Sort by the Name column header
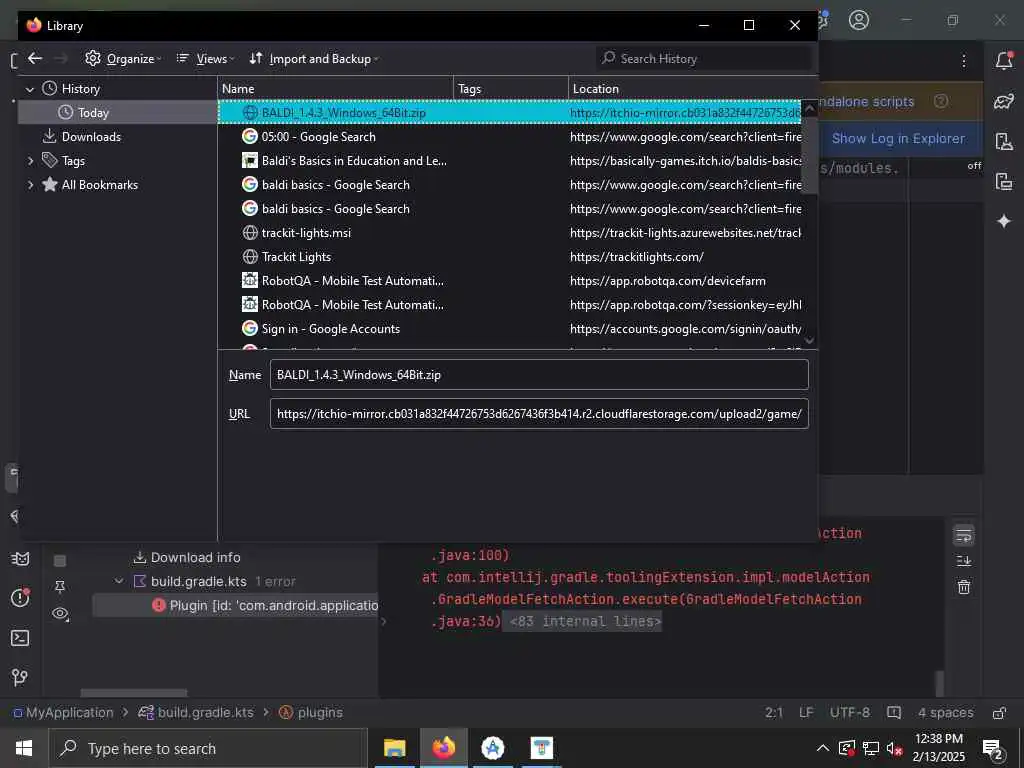Screen dimensions: 1024x768 click(x=335, y=89)
